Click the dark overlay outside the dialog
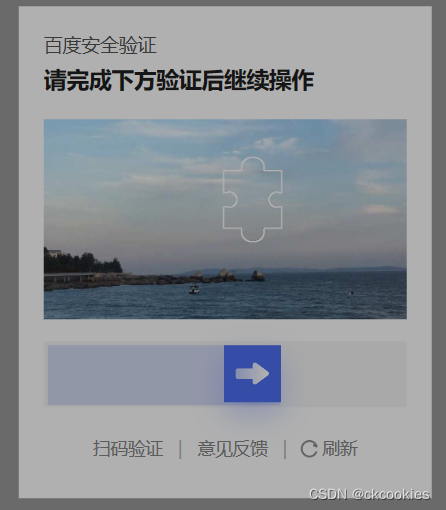Viewport: 446px width, 510px height. point(9,255)
